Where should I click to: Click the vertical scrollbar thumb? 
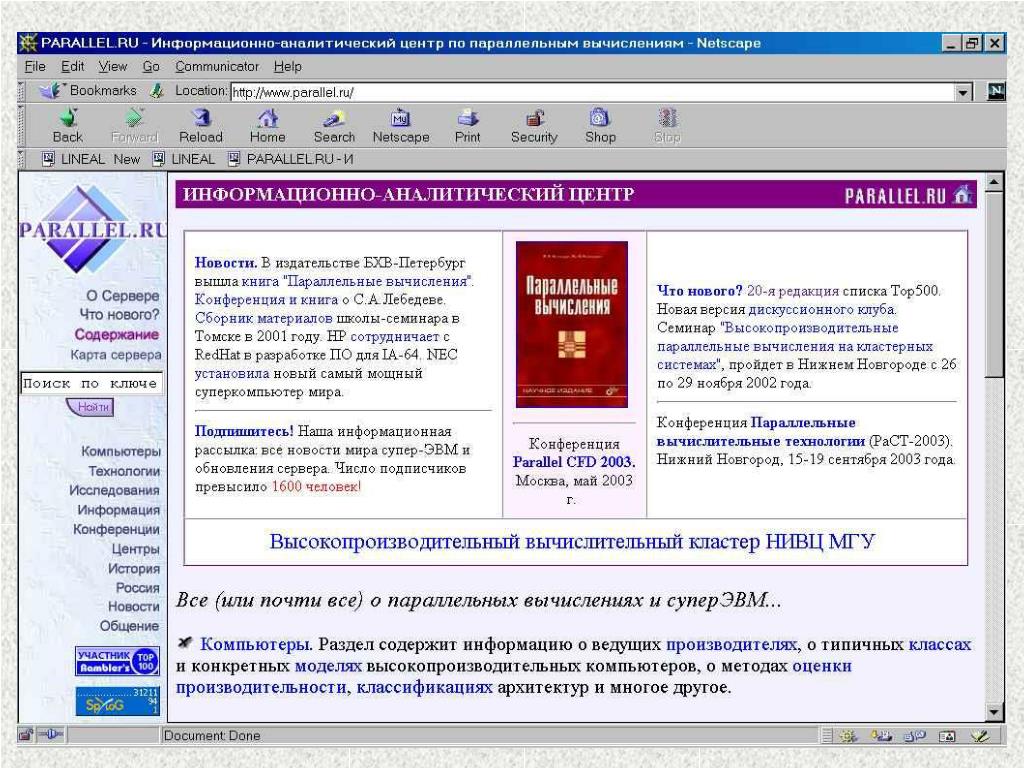994,284
